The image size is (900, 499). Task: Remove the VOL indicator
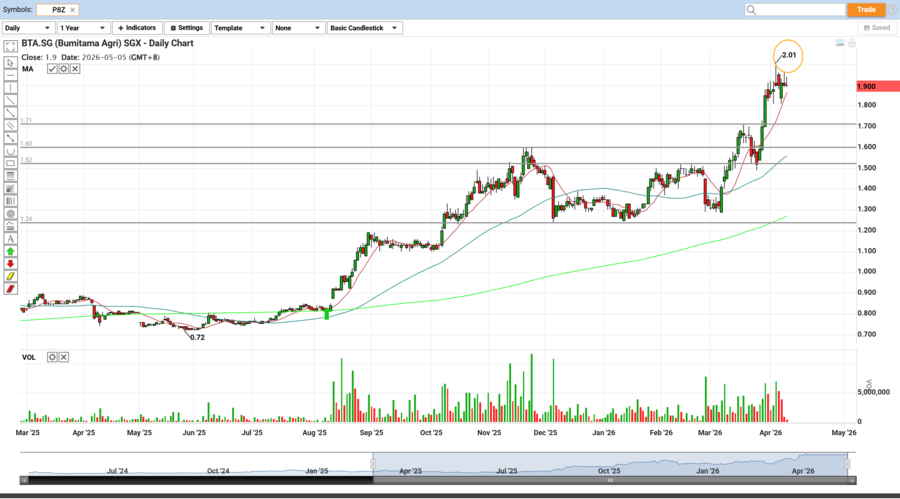tap(63, 357)
